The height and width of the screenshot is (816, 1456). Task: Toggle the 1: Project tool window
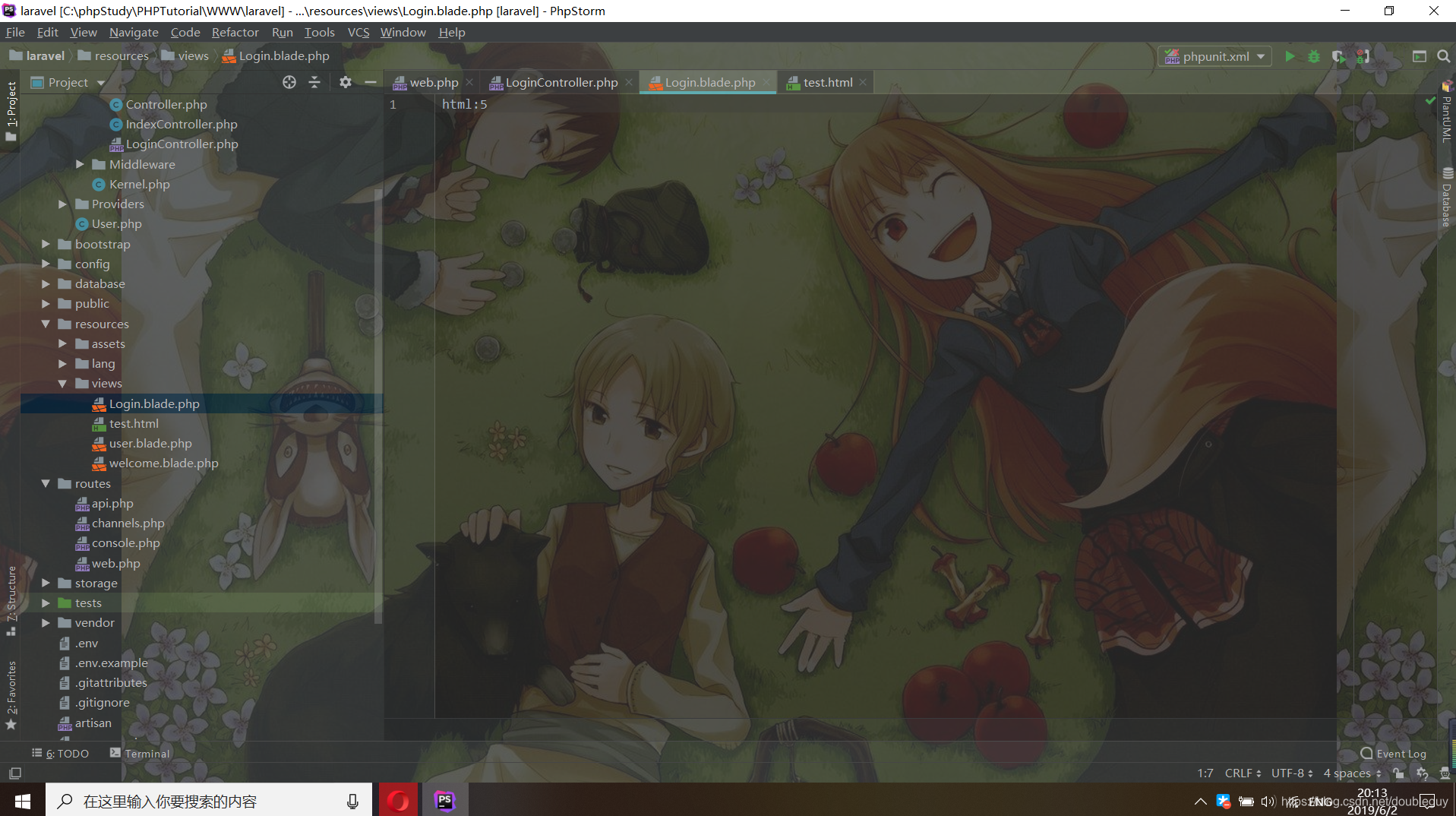tap(11, 111)
